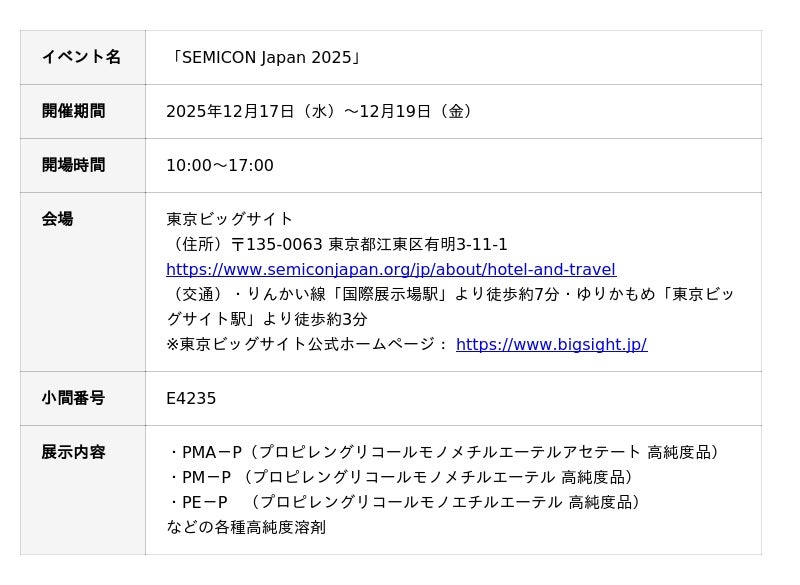Click the 公式ホームページ note text
Screen dimensions: 800x585
[x=308, y=344]
